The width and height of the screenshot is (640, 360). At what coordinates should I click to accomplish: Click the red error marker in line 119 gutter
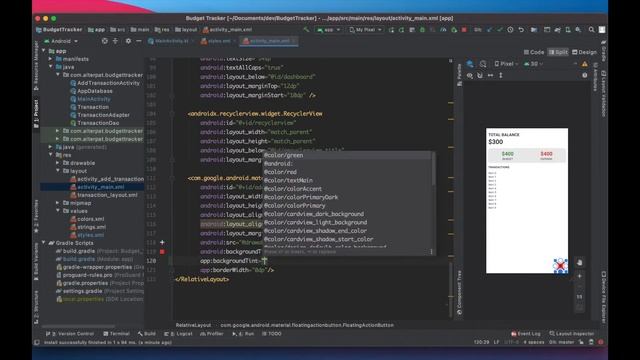pos(162,252)
